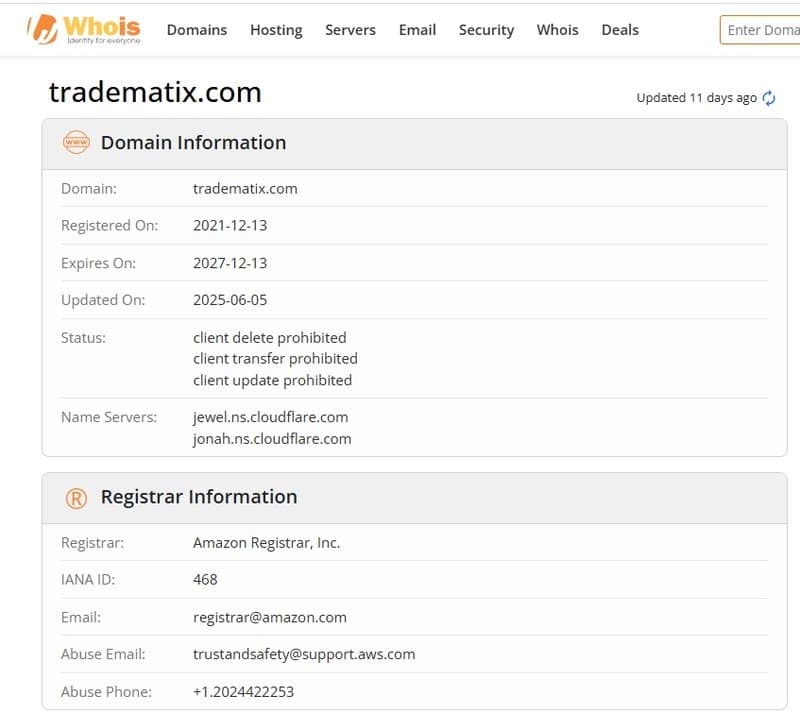Select registered date 2021-12-13

coord(230,226)
